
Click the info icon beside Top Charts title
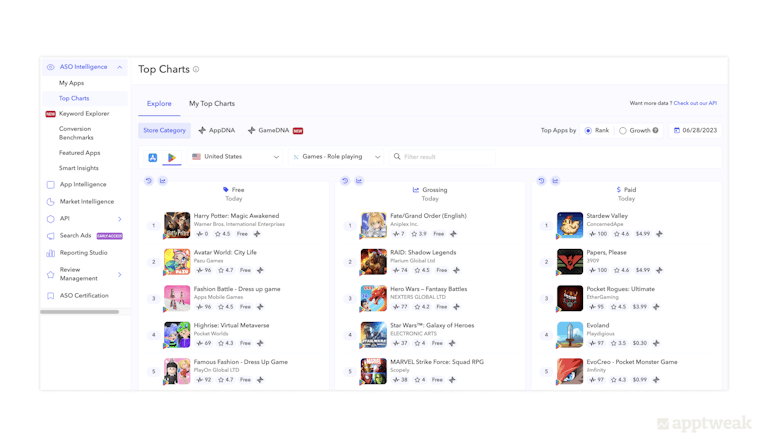pyautogui.click(x=196, y=70)
